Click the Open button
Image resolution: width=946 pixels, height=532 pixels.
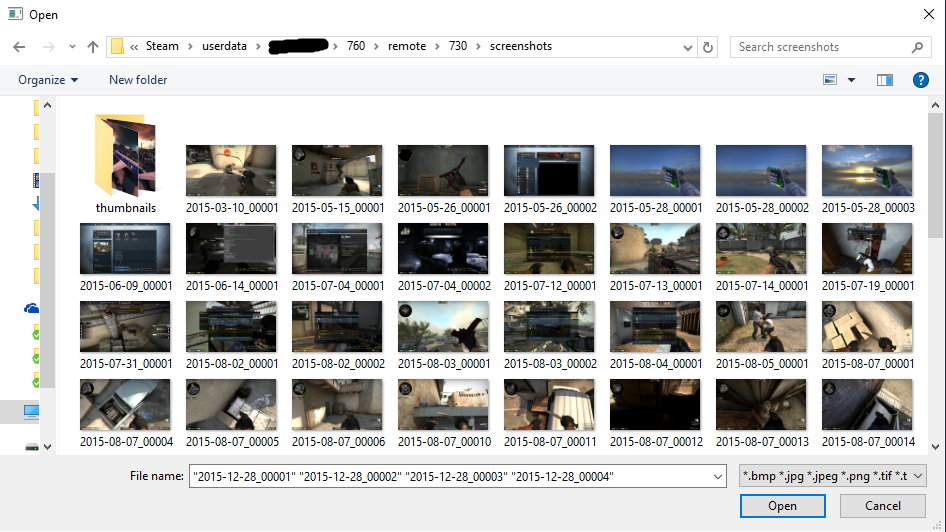click(783, 505)
